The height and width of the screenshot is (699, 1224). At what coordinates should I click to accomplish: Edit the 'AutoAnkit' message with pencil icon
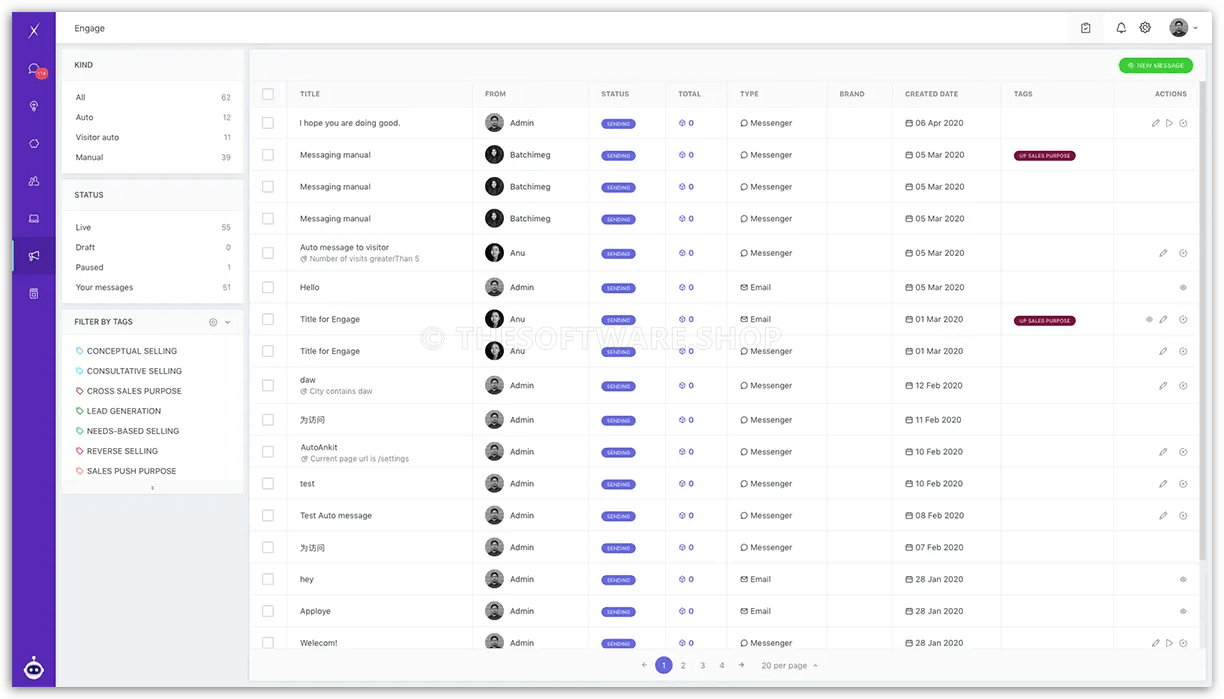tap(1163, 452)
